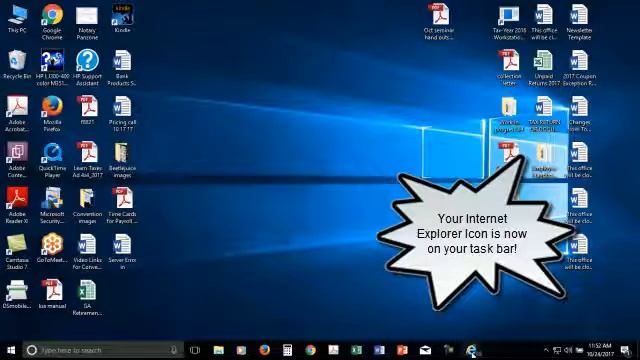Select Pricing call Word document
This screenshot has height=360, width=640.
(x=122, y=114)
